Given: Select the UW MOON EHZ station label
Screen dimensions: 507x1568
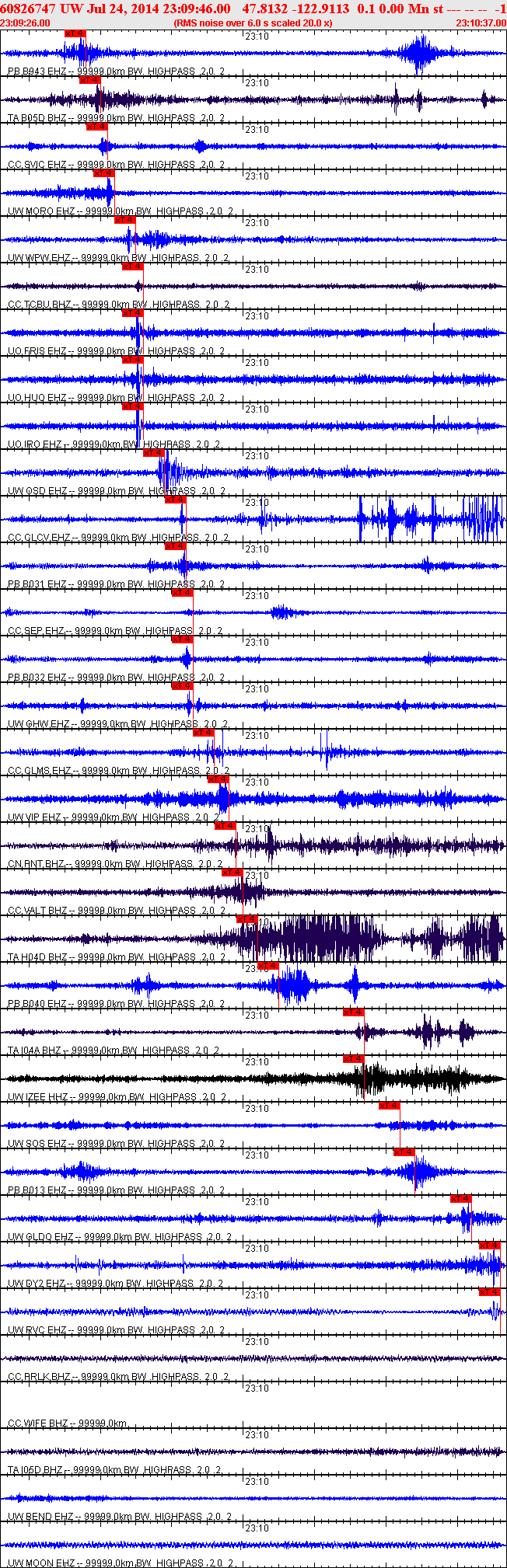Looking at the screenshot, I should coord(121,1563).
